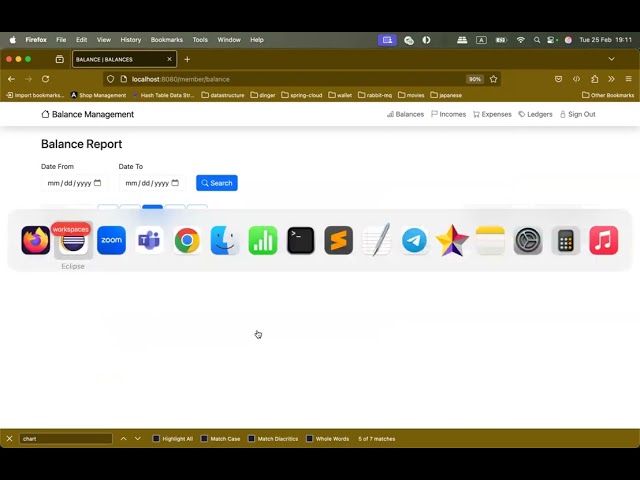Switch to Telegram app icon
This screenshot has height=480, width=640.
point(414,240)
